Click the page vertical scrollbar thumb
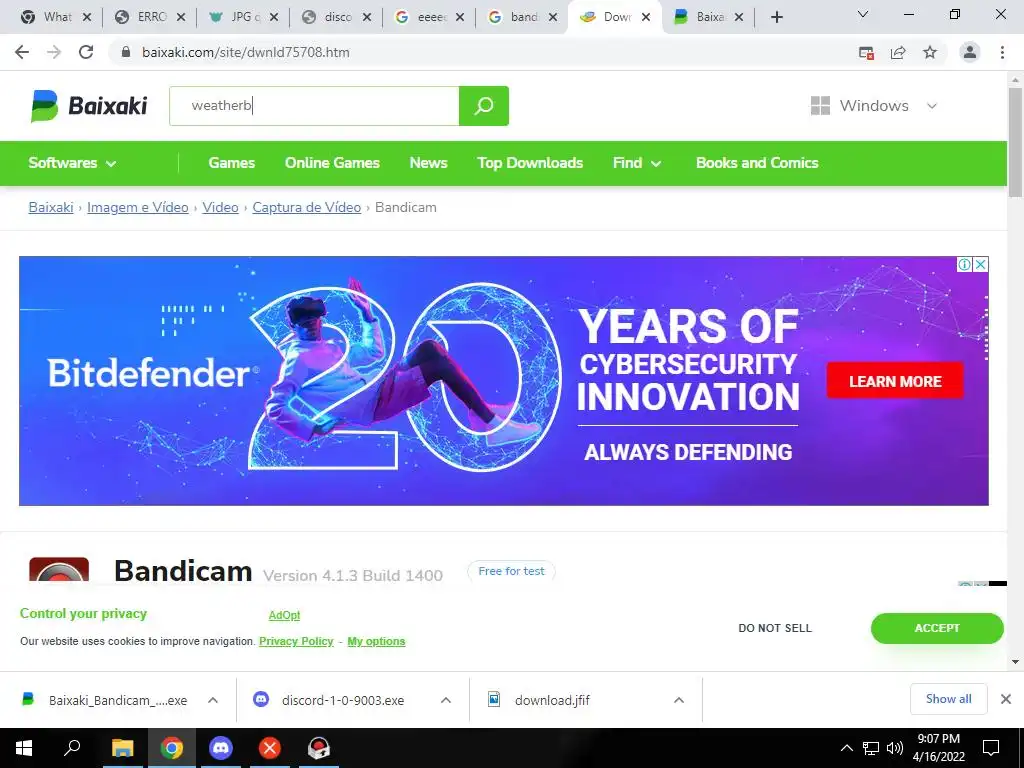This screenshot has width=1024, height=768. click(1015, 142)
